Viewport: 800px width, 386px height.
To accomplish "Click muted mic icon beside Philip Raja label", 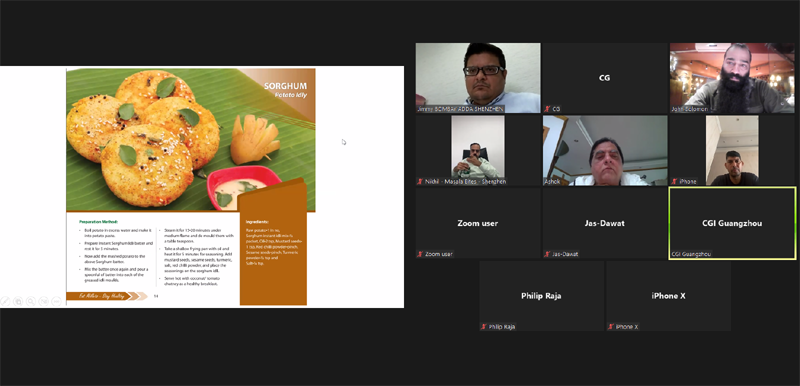I will coord(484,327).
